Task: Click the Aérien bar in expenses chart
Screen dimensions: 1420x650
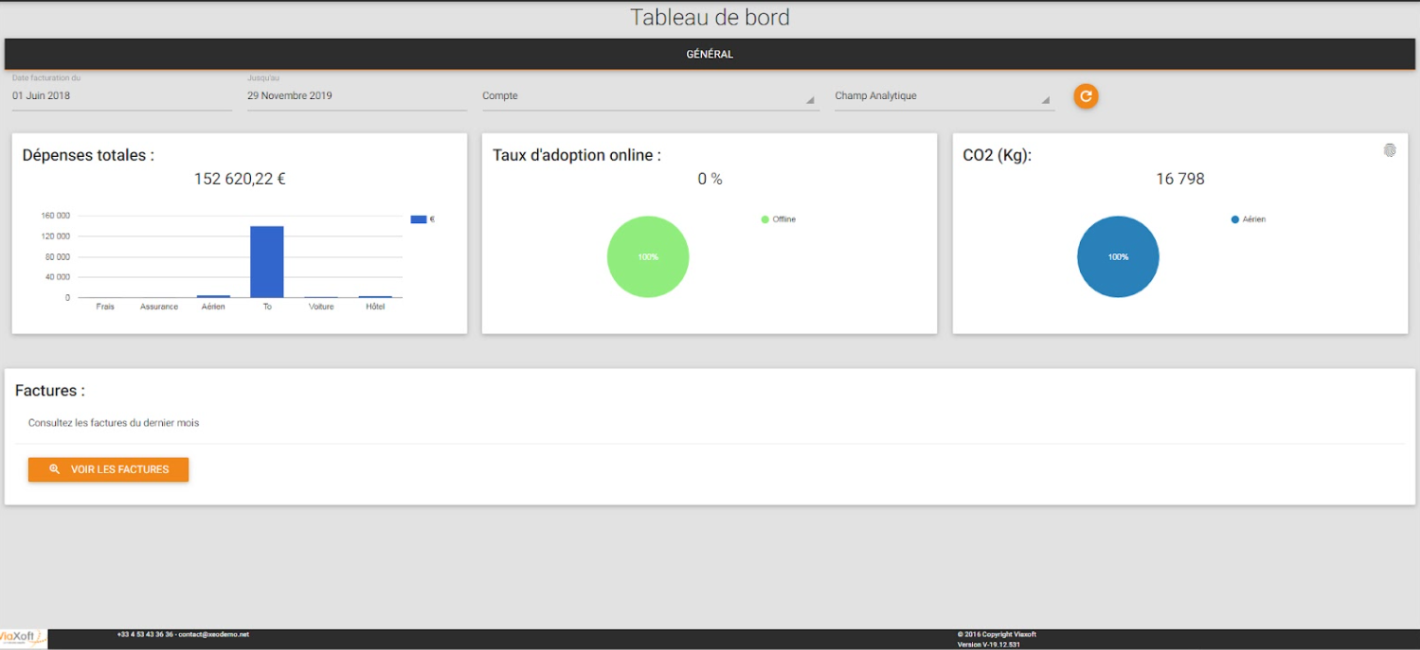Action: click(213, 296)
